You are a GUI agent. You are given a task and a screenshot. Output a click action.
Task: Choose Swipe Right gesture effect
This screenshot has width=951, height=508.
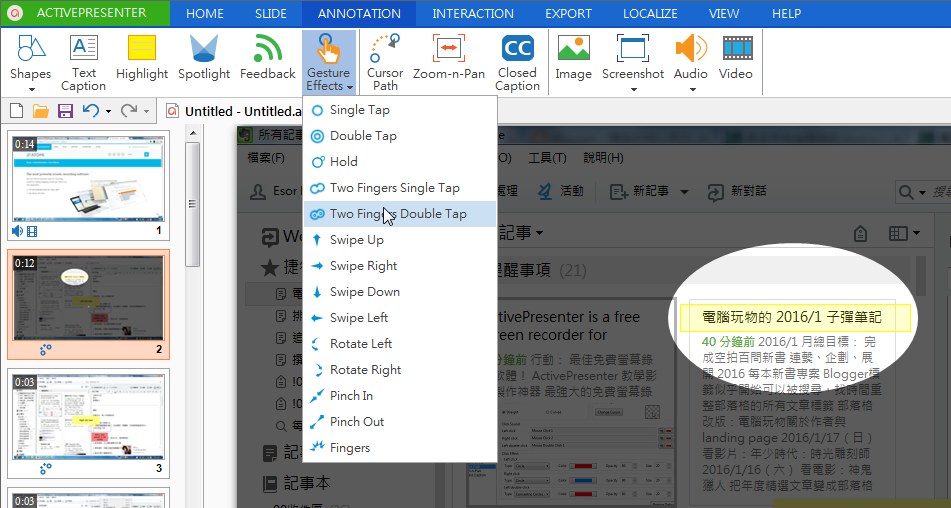tap(400, 266)
